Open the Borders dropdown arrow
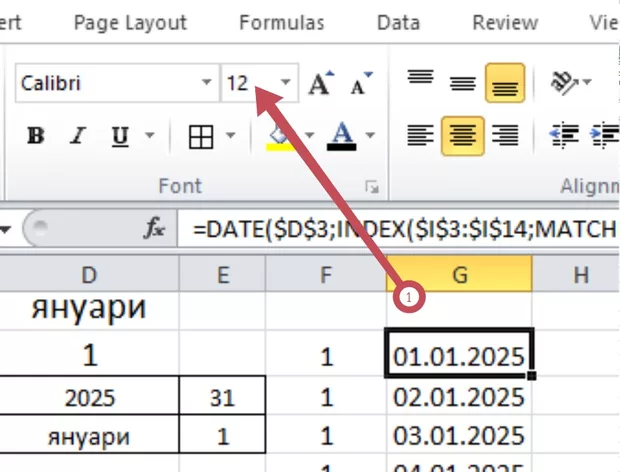 click(231, 136)
